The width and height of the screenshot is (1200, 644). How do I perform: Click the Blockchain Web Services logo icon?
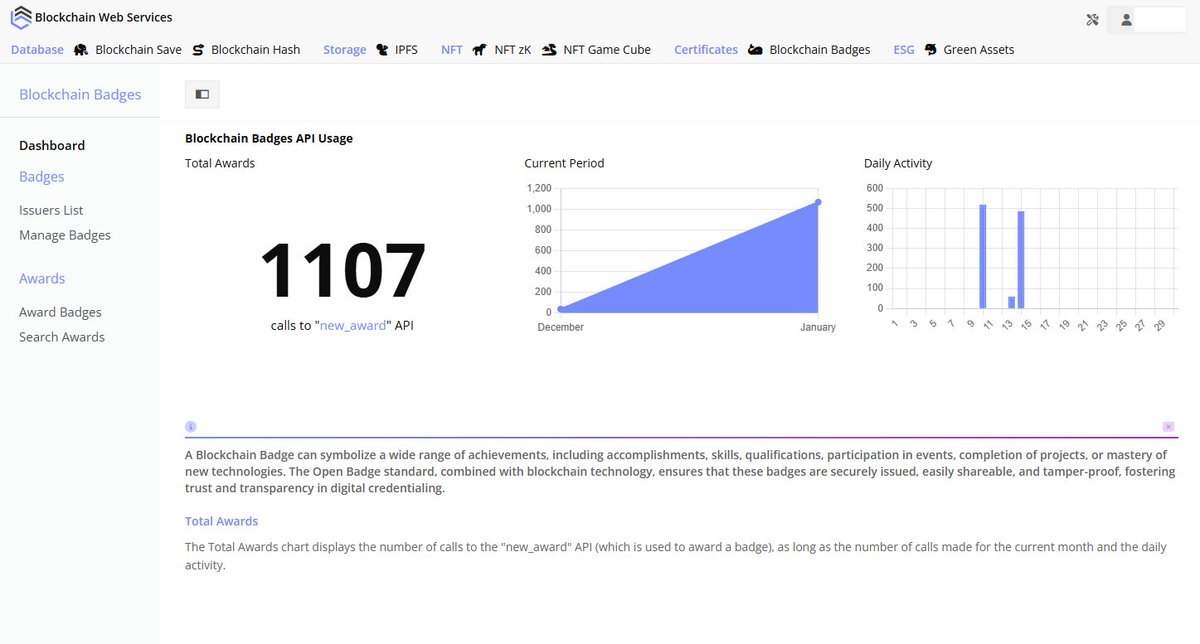[20, 17]
